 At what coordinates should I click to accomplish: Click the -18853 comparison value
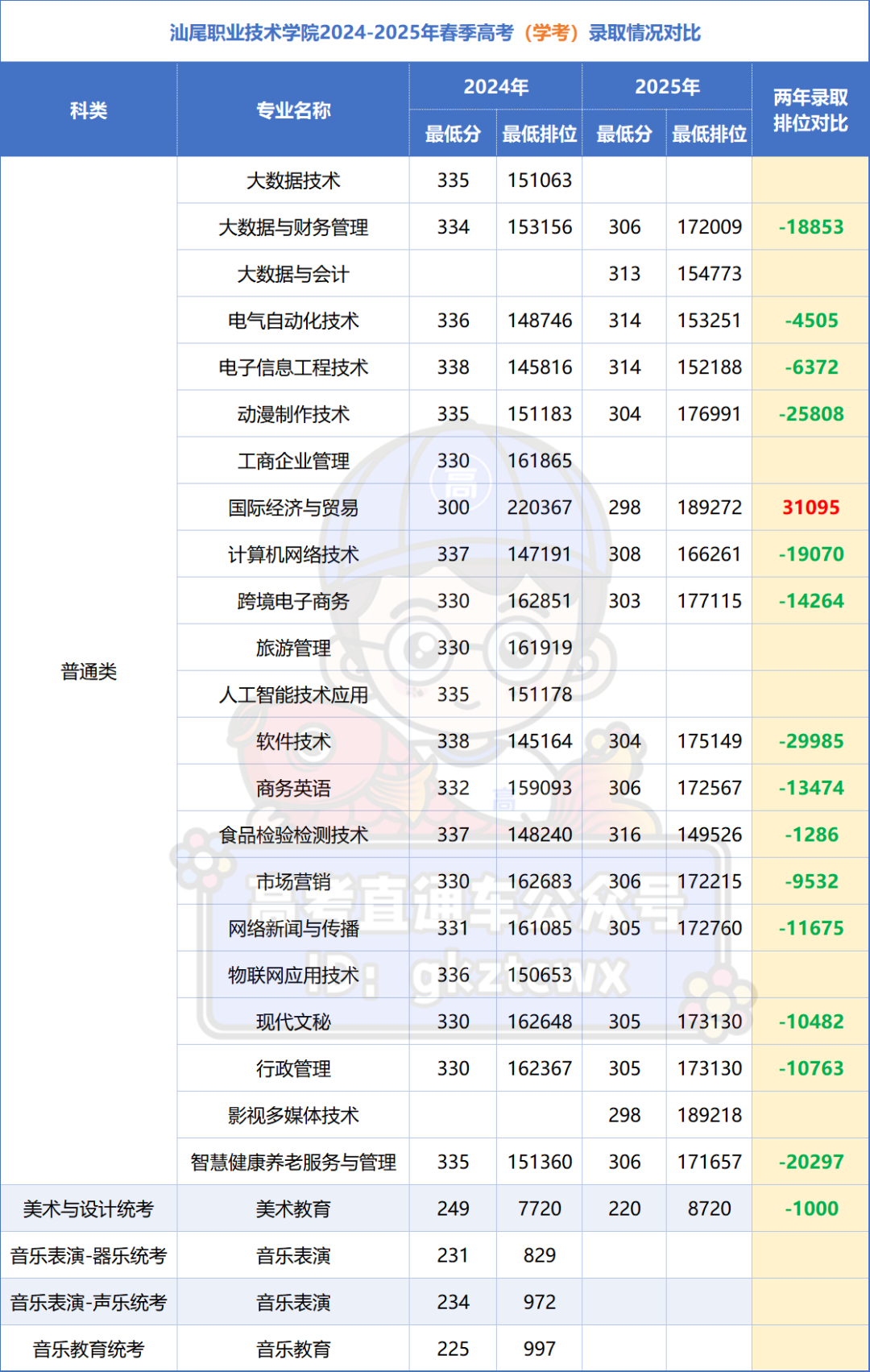pos(810,227)
